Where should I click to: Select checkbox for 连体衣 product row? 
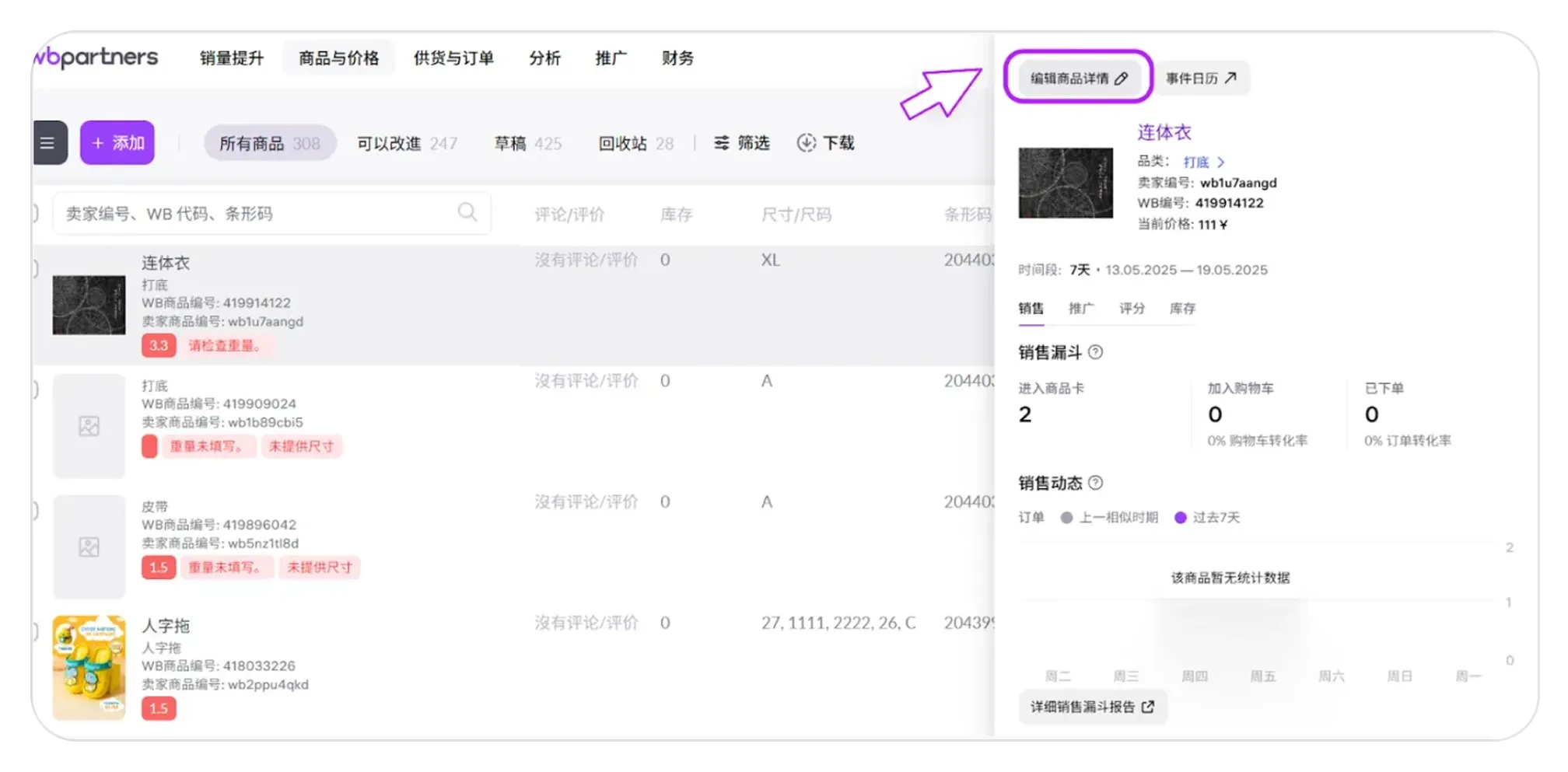point(35,269)
